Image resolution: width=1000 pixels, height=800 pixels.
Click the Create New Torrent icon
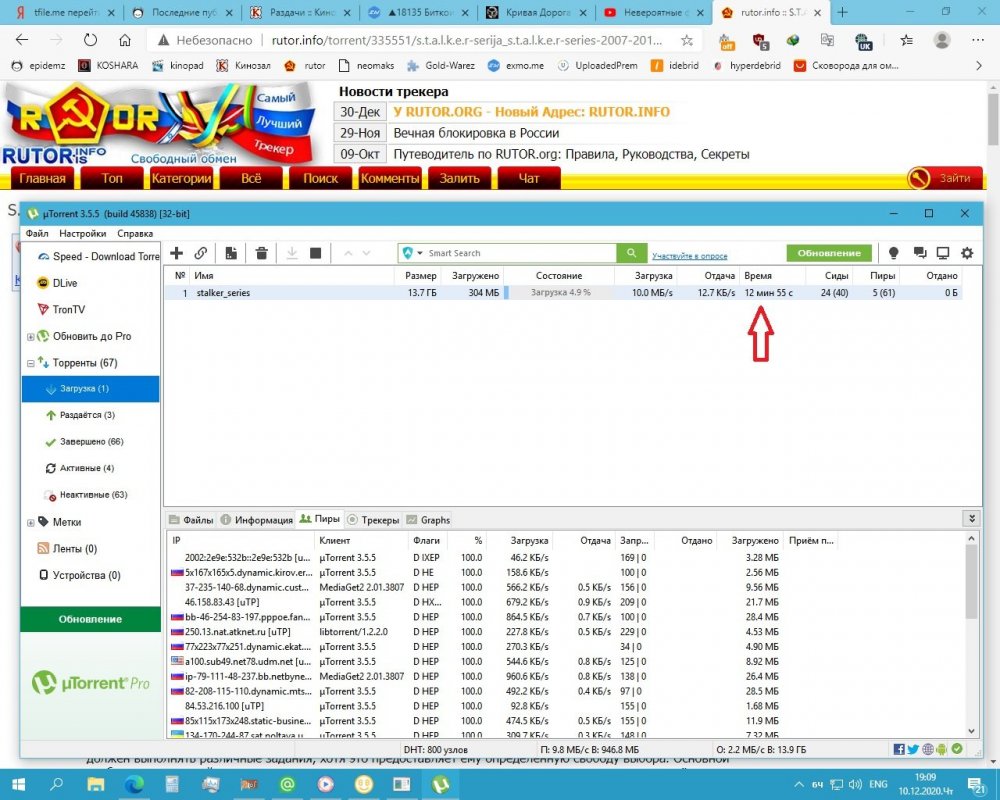pyautogui.click(x=231, y=254)
